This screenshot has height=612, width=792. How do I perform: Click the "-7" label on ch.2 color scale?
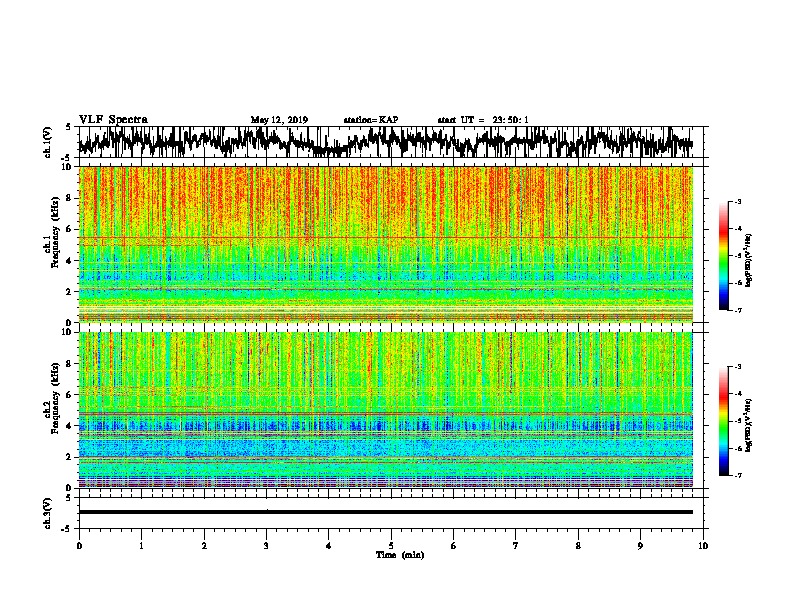[738, 475]
